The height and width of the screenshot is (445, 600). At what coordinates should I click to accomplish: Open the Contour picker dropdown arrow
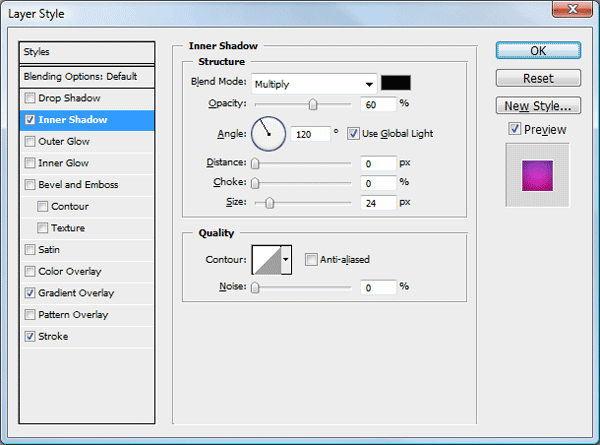286,260
